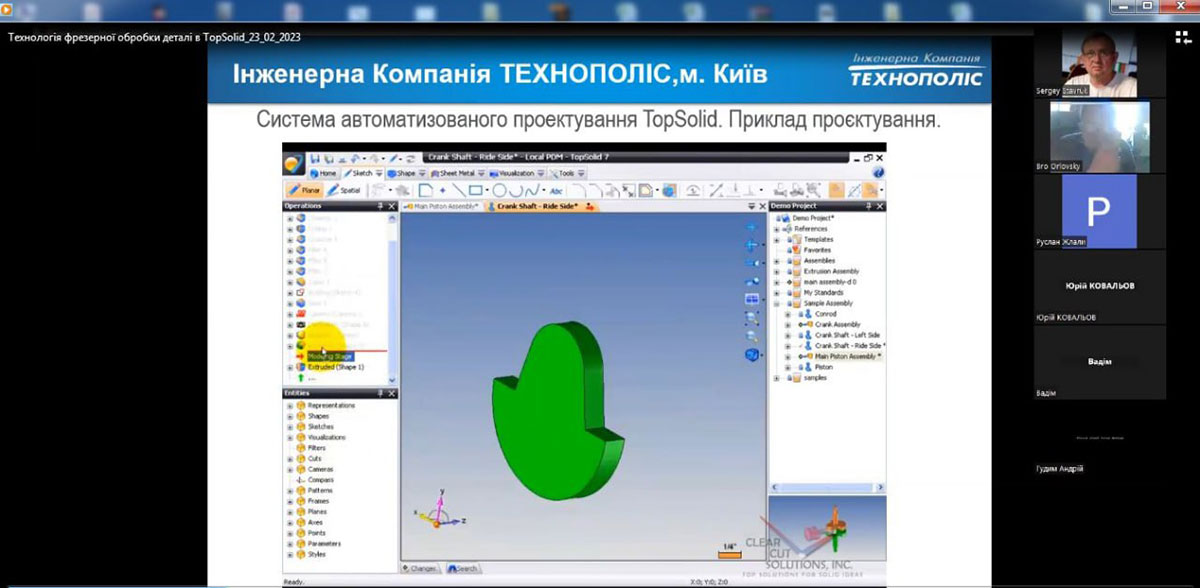Open the Tools ribbon tab
Screen dimensions: 1200x588
point(562,173)
